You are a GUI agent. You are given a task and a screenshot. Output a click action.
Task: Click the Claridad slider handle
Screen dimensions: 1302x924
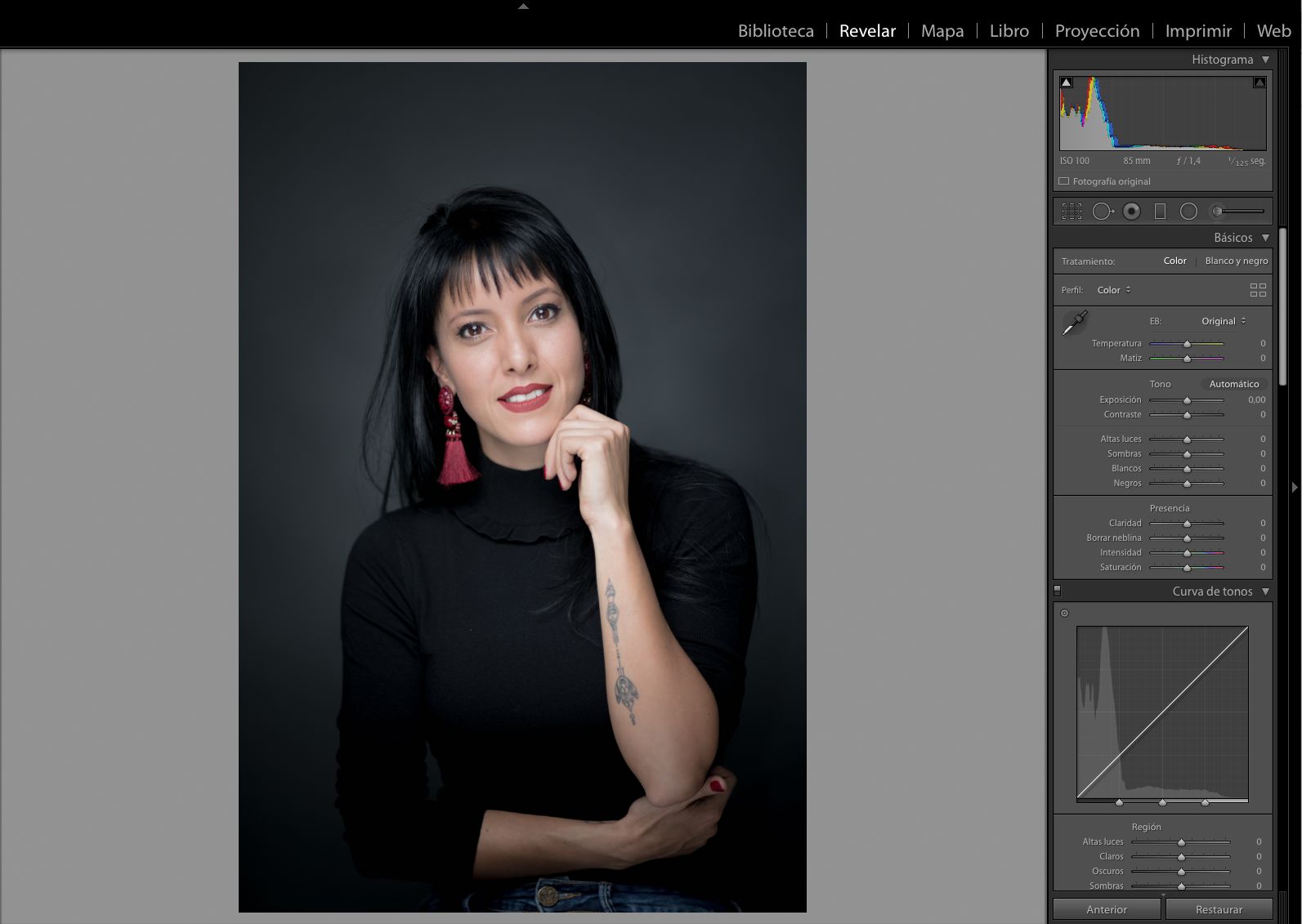(1187, 524)
